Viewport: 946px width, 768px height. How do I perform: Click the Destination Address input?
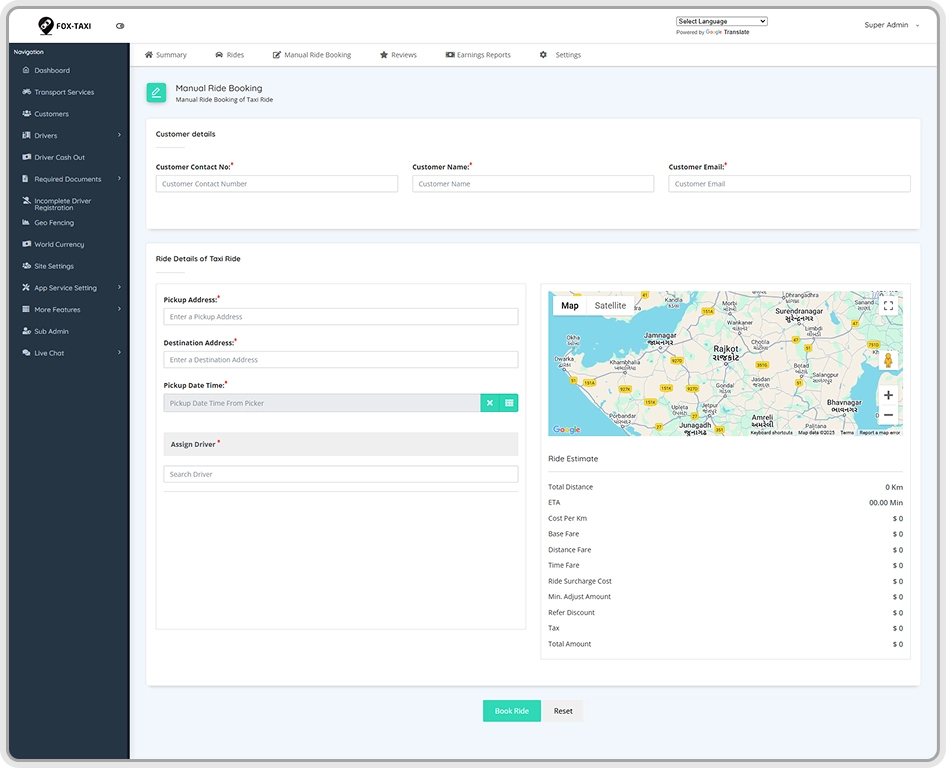click(x=341, y=360)
